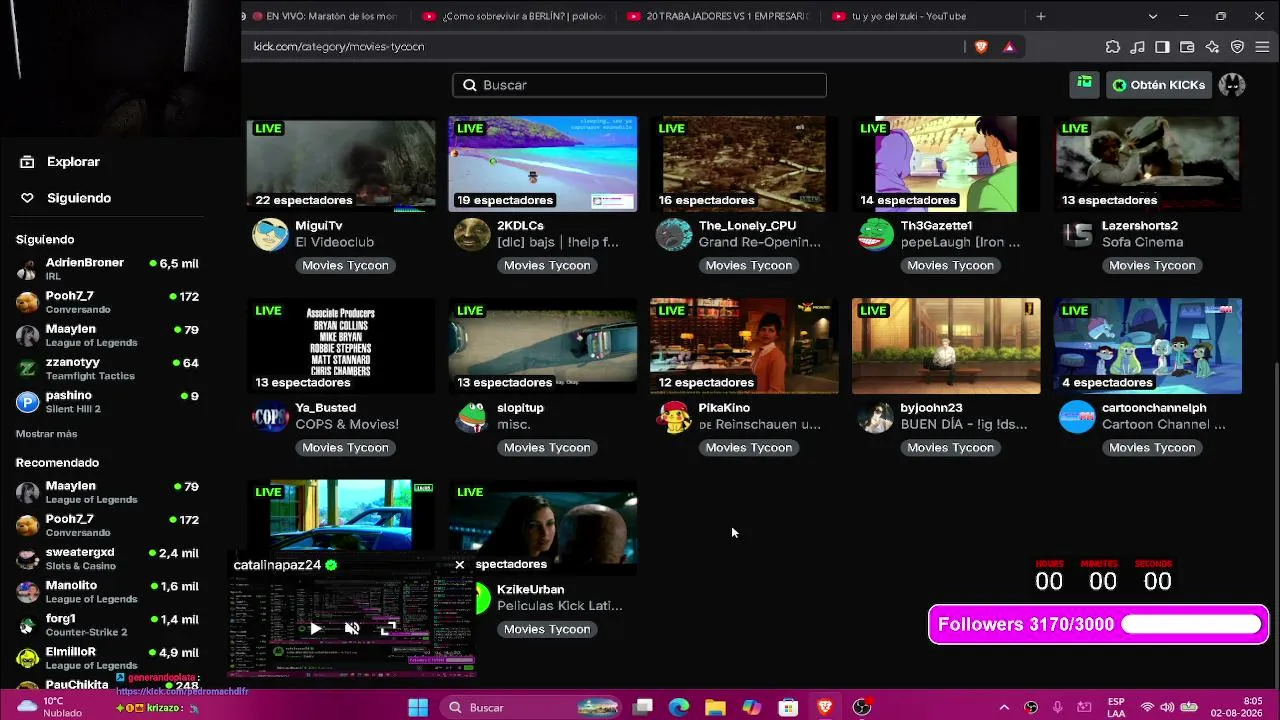Viewport: 1280px width, 720px height.
Task: Expand the tab search chevron
Action: (1153, 16)
